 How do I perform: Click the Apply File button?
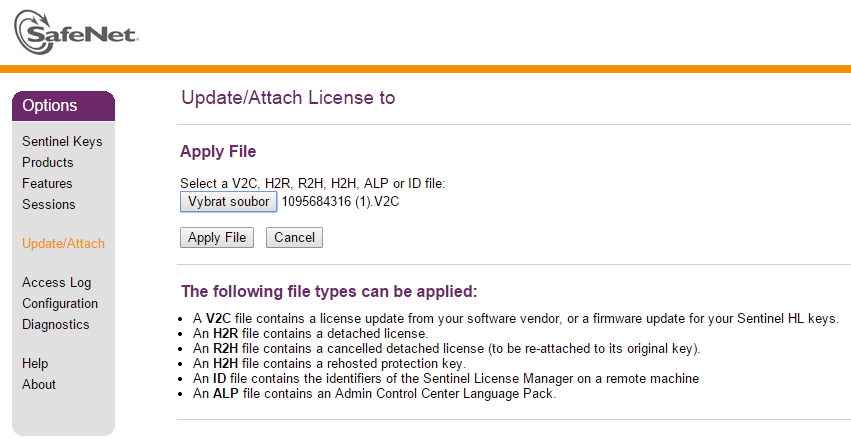point(217,238)
